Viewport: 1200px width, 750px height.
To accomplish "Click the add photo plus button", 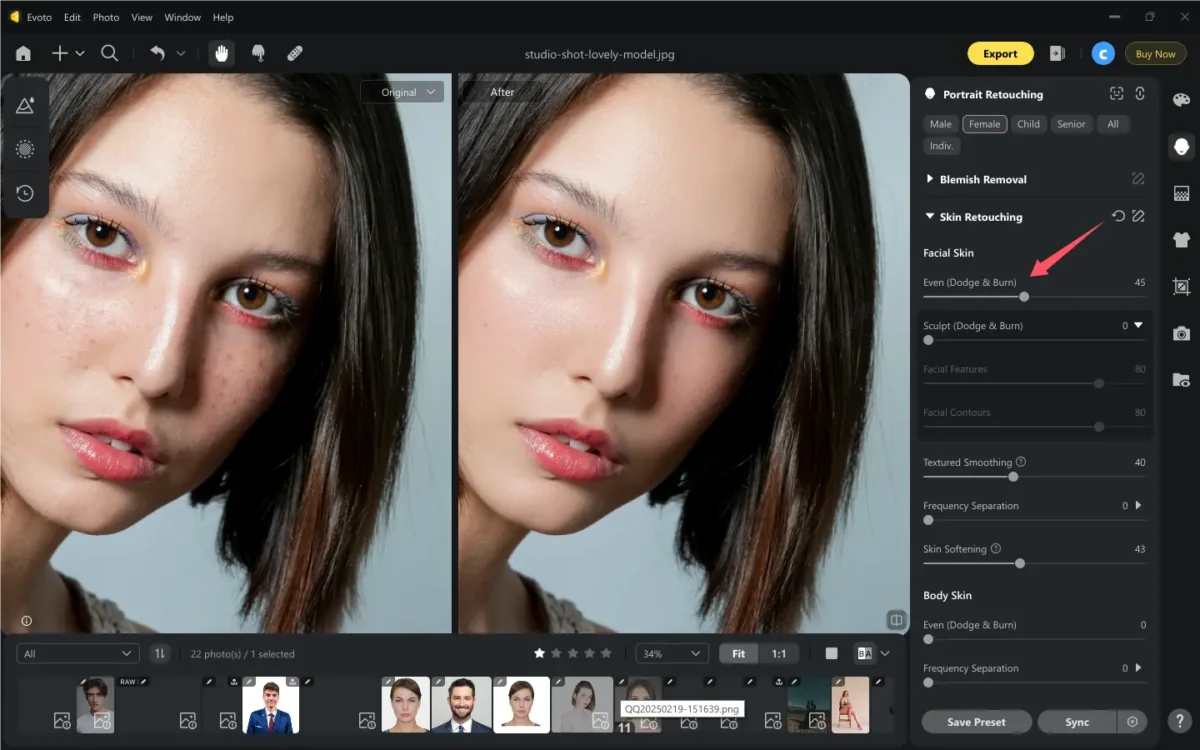I will (x=59, y=54).
